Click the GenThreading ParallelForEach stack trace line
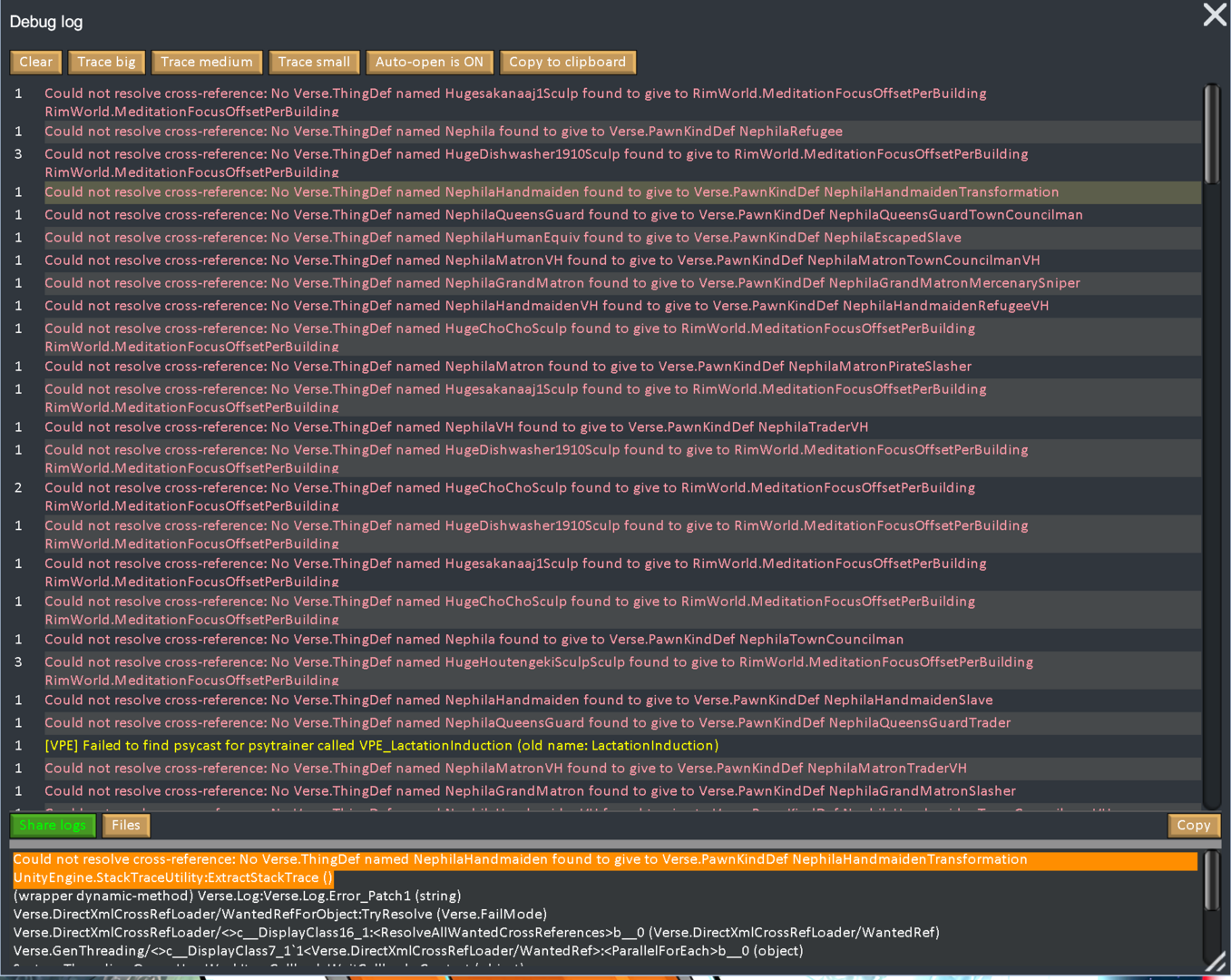1231x980 pixels. (407, 951)
